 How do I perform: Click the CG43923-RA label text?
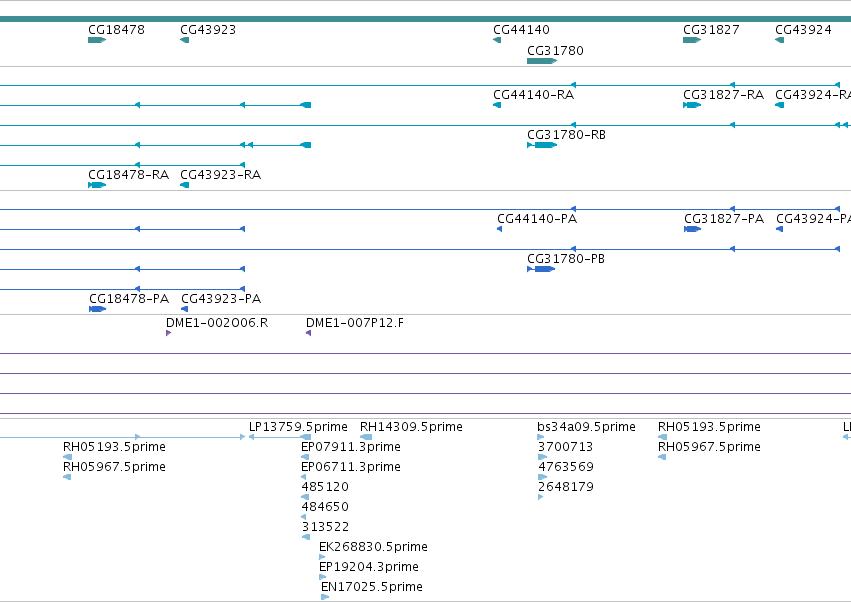[220, 175]
